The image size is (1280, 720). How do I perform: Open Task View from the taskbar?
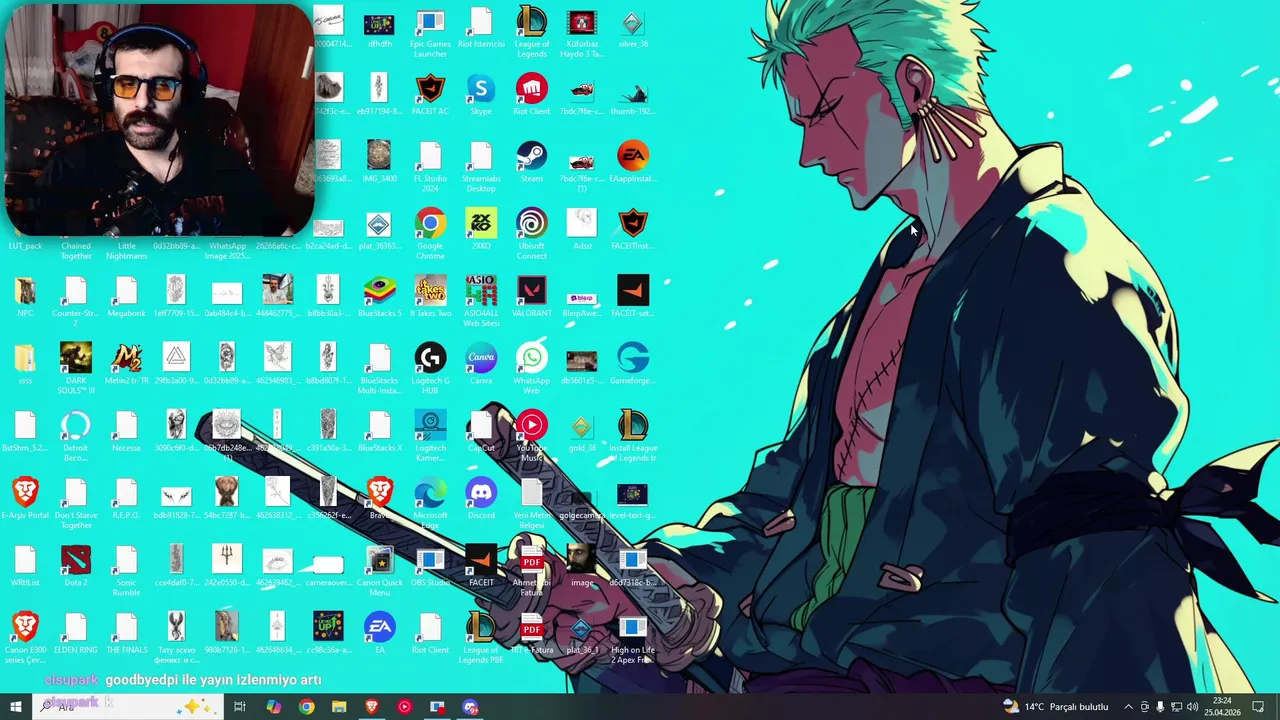tap(240, 707)
